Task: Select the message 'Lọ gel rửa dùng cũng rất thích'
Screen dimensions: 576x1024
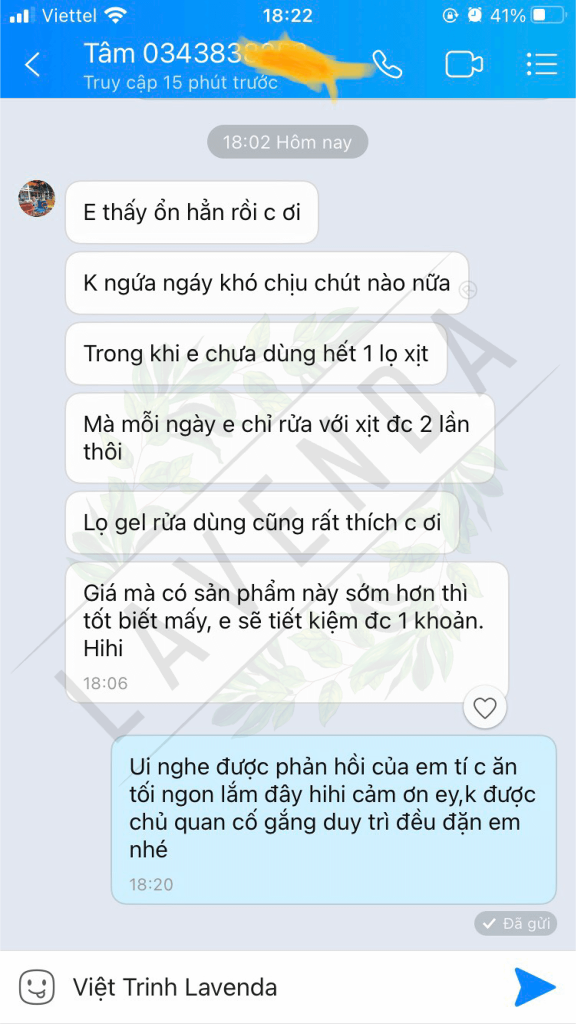Action: tap(262, 522)
